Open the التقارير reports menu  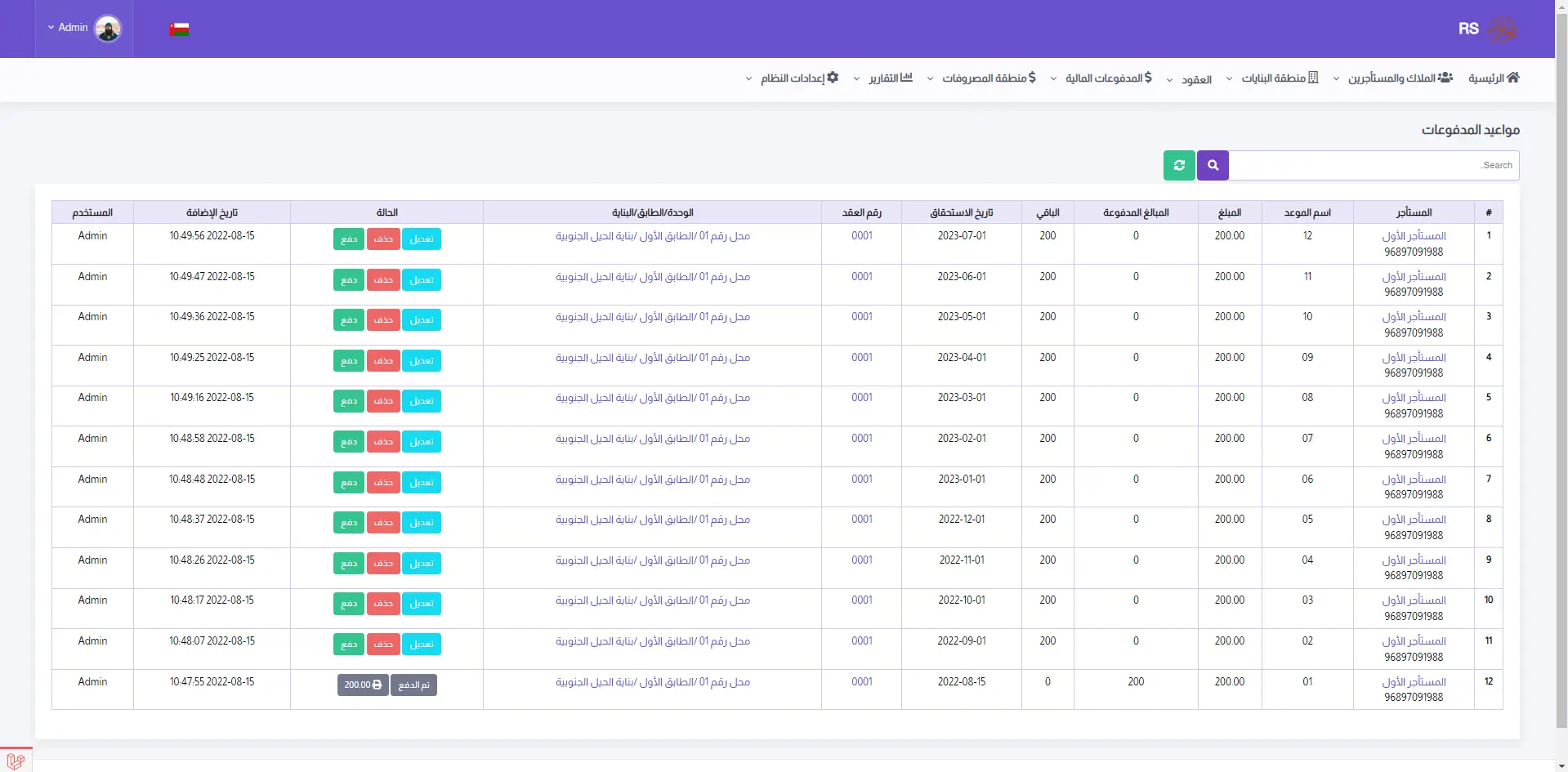click(887, 78)
